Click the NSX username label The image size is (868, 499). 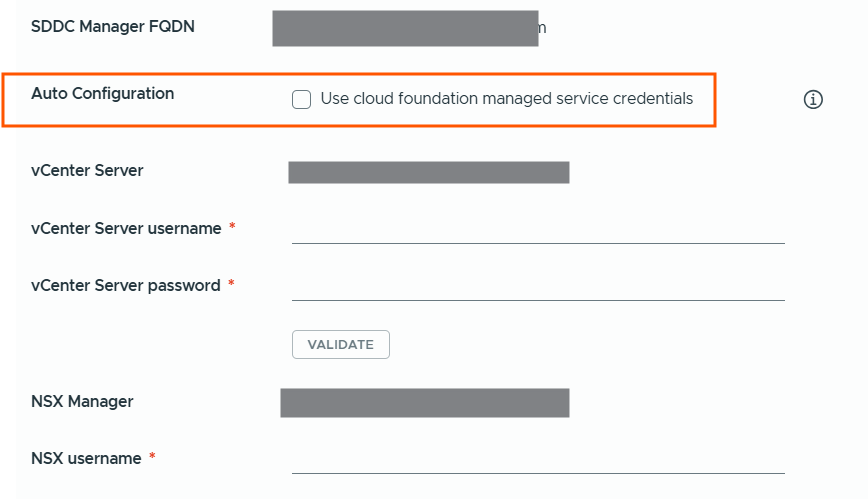tap(86, 459)
